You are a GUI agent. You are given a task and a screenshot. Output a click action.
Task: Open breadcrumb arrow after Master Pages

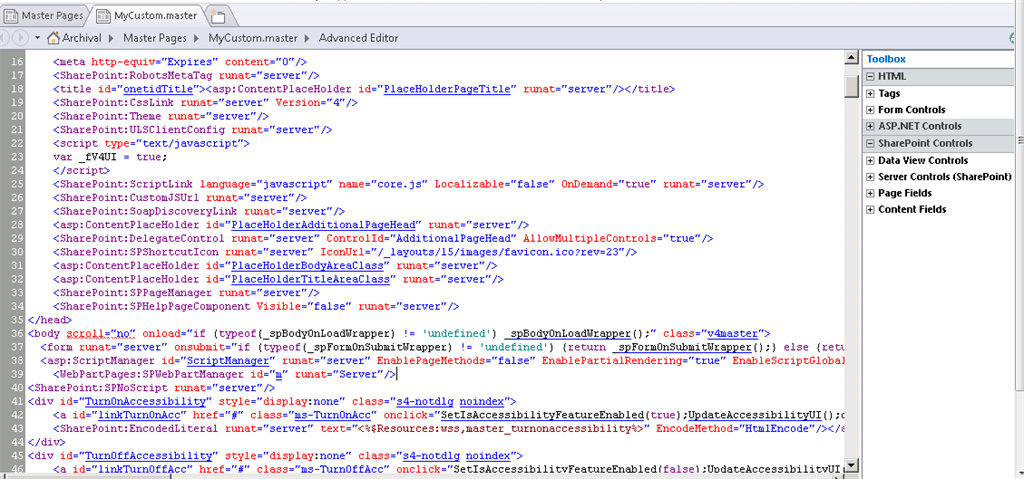(197, 38)
